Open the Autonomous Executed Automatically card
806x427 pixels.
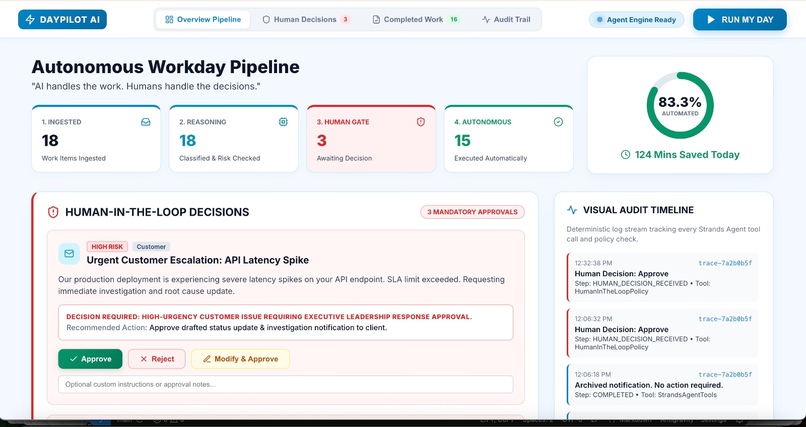pos(508,139)
